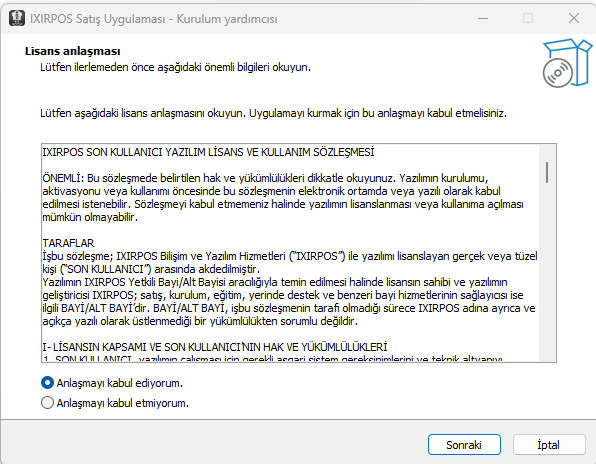Image resolution: width=596 pixels, height=464 pixels.
Task: Click the license text scrollbar thumb
Action: 547,173
